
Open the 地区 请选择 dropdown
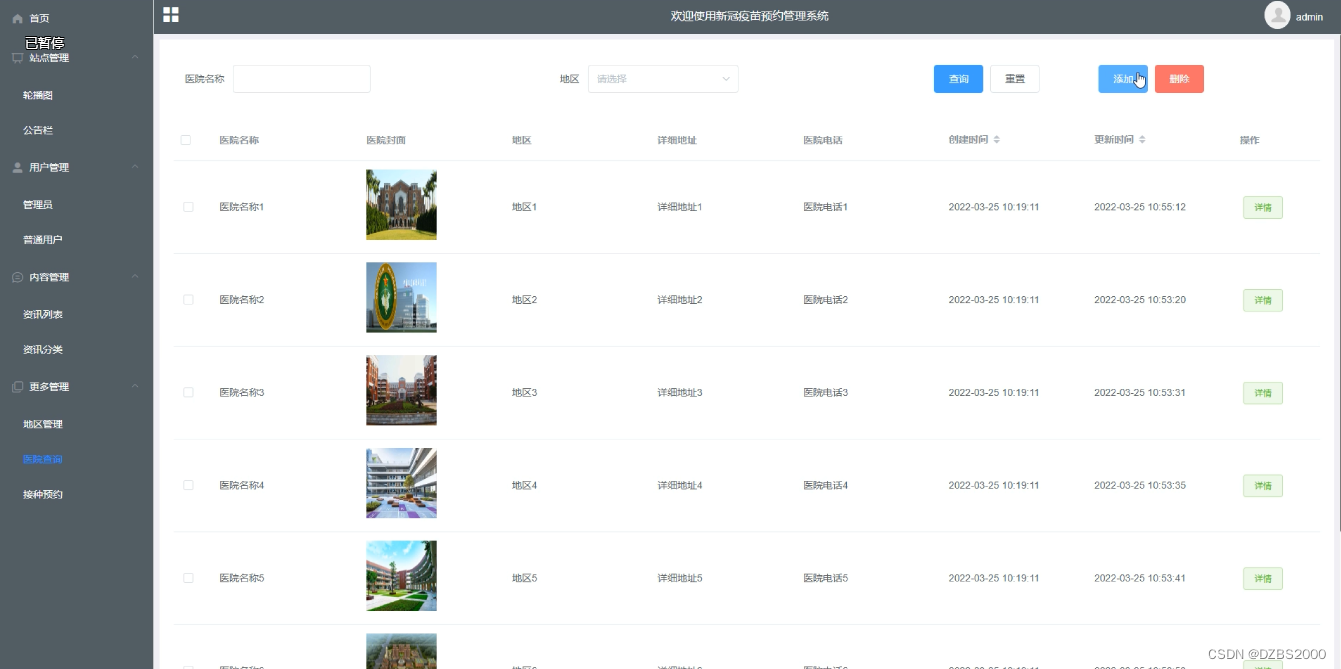(x=663, y=79)
